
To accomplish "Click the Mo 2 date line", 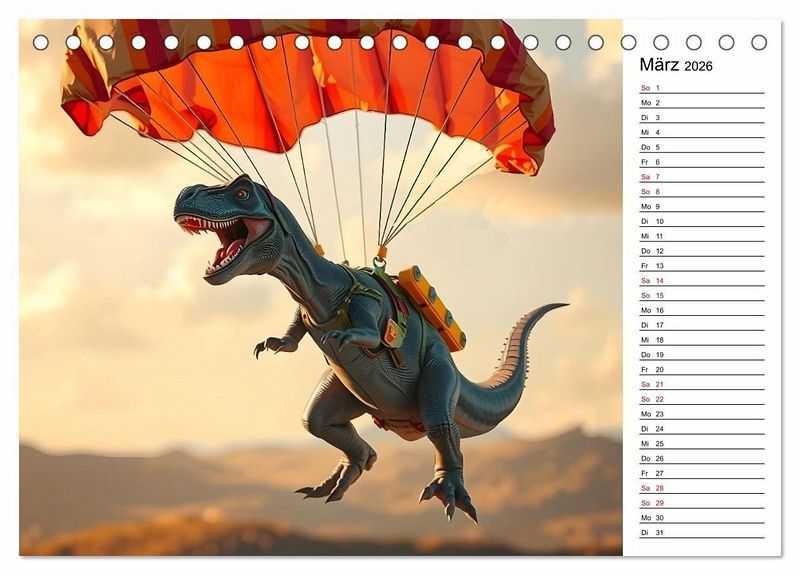I will [701, 103].
